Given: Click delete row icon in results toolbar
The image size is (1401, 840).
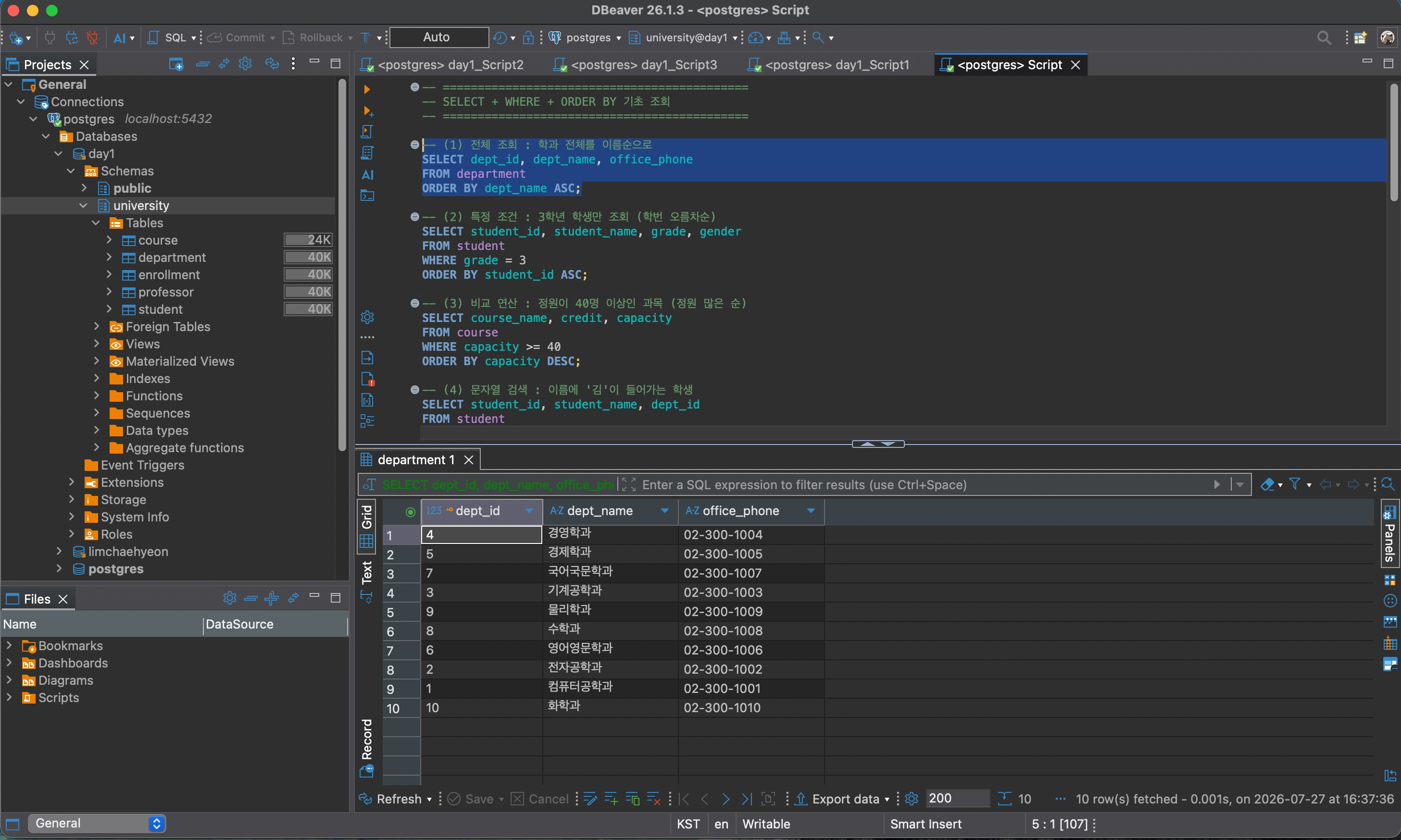Looking at the screenshot, I should (x=653, y=799).
